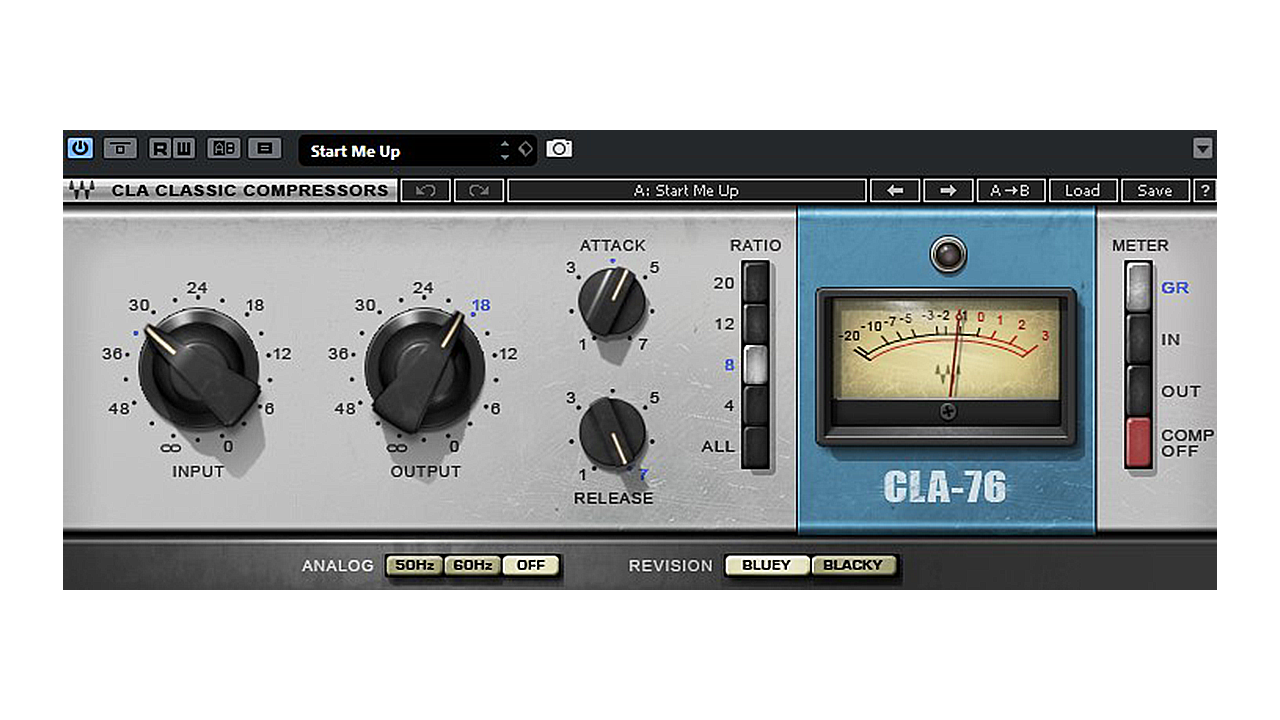The image size is (1280, 720).
Task: Click the Load button
Action: point(1082,191)
